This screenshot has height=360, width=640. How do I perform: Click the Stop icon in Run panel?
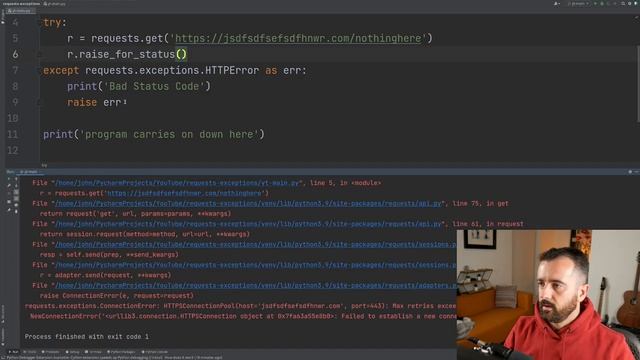9,193
